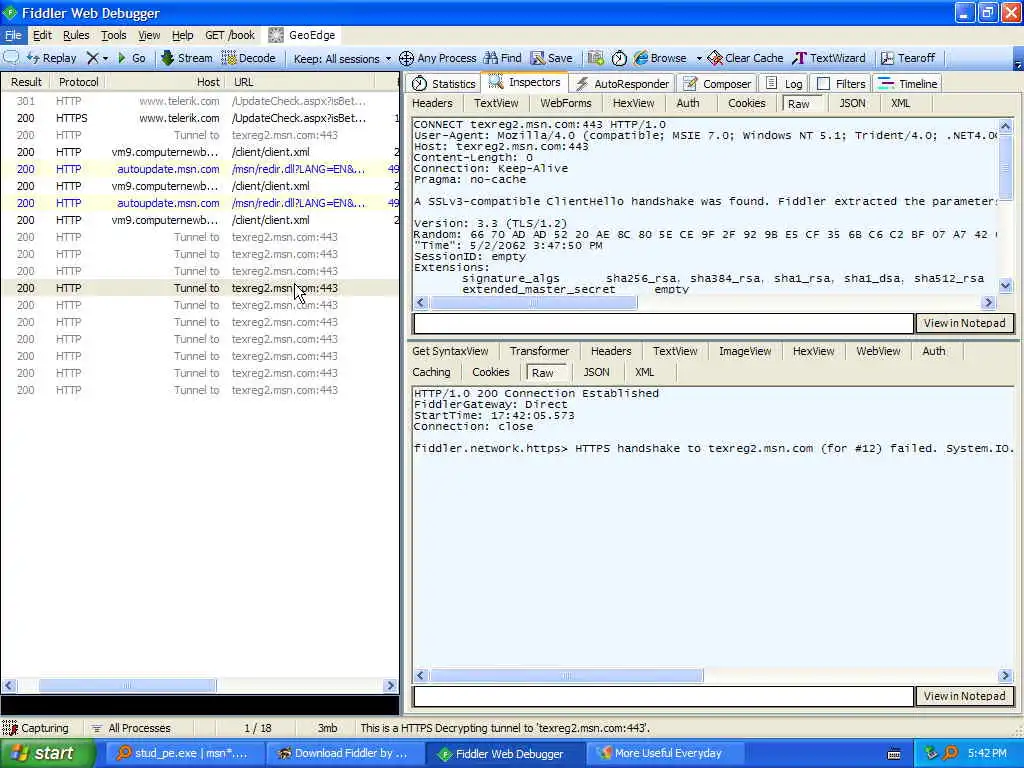Open the Keep: All sessions dropdown
This screenshot has width=1024, height=768.
point(342,58)
